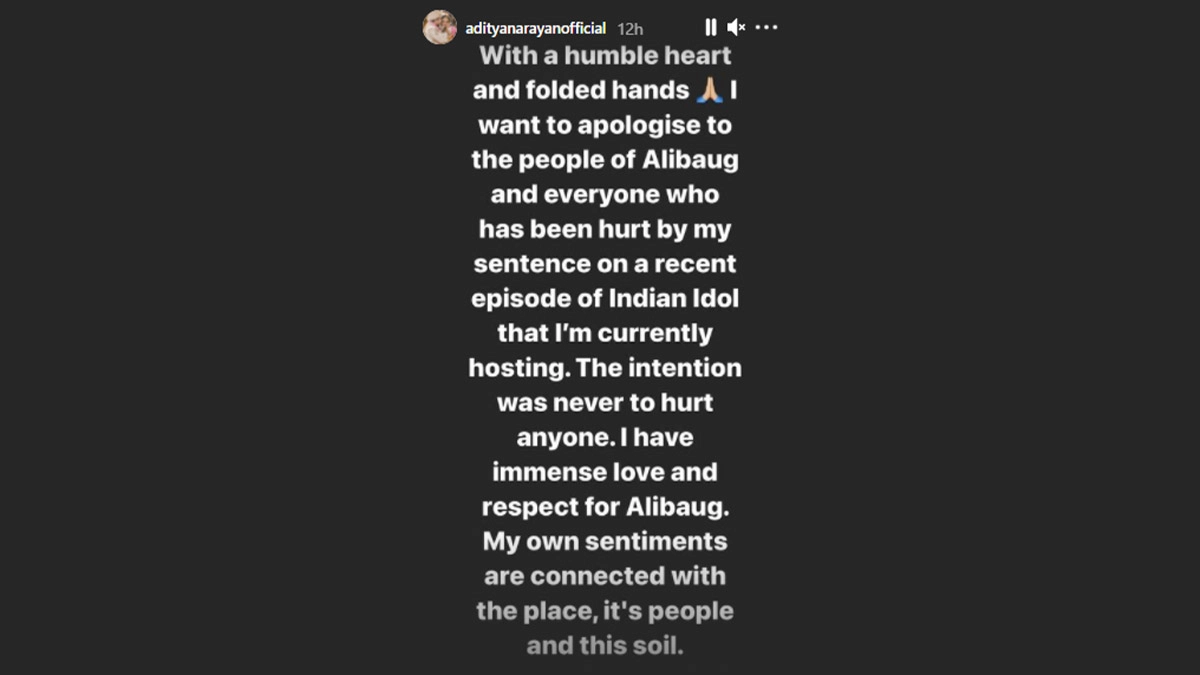Unmute the story audio speaker icon

pos(737,27)
